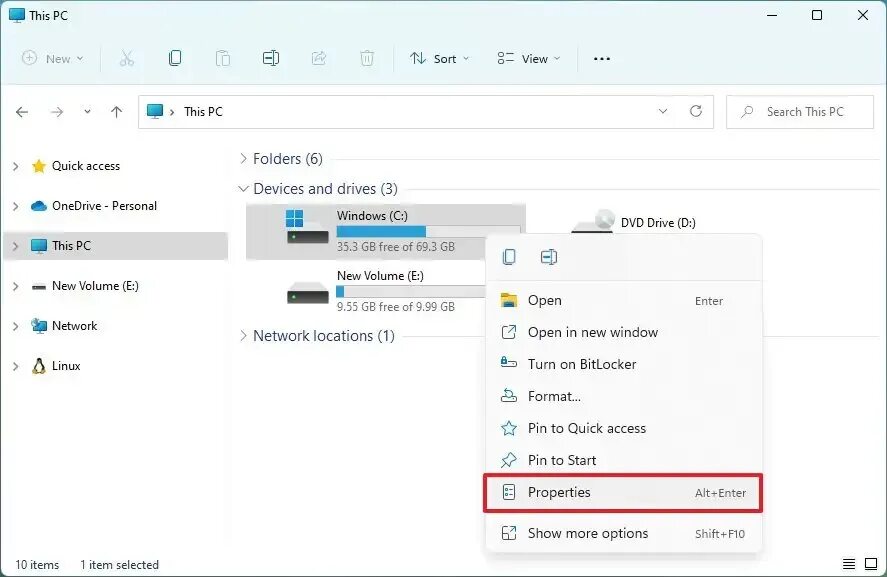
Task: Switch to large thumbnails view in the status bar
Action: [871, 564]
